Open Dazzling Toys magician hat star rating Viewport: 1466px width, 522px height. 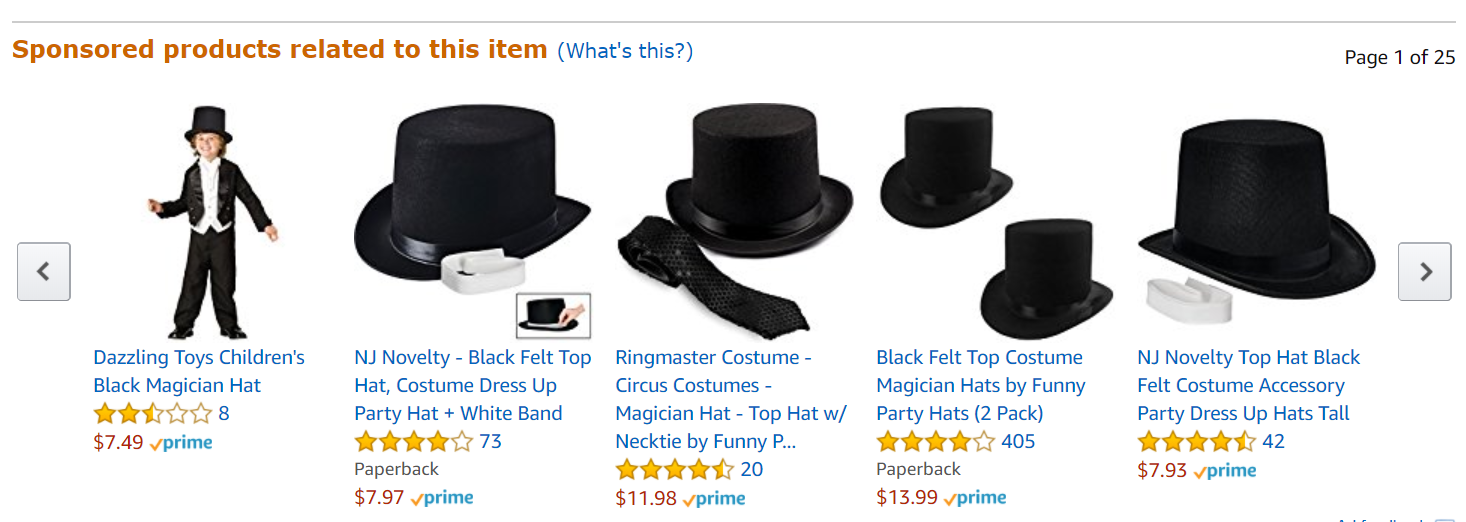coord(153,413)
